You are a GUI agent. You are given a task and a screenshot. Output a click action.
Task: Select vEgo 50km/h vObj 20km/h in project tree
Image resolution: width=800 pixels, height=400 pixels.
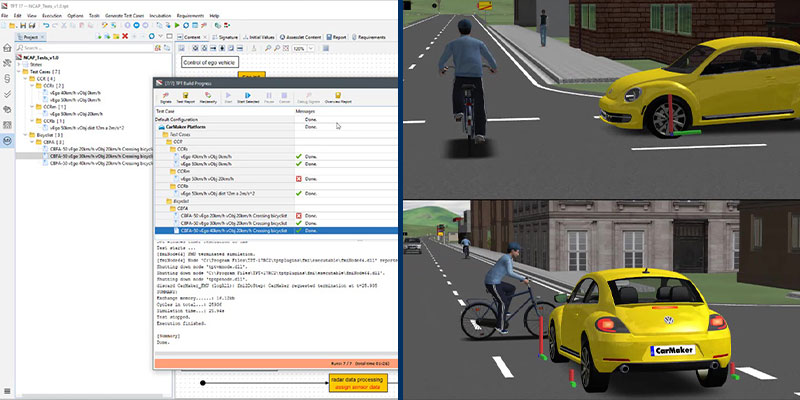pyautogui.click(x=77, y=114)
